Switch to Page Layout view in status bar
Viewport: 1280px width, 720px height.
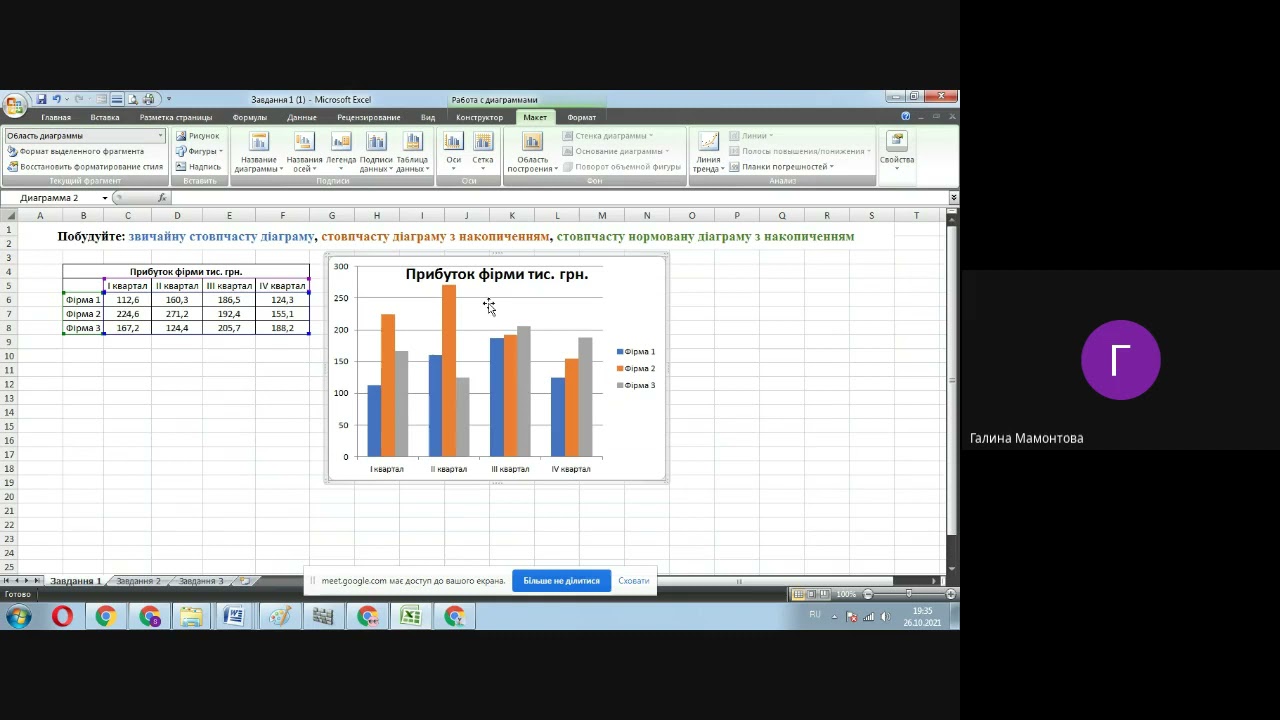coord(812,594)
